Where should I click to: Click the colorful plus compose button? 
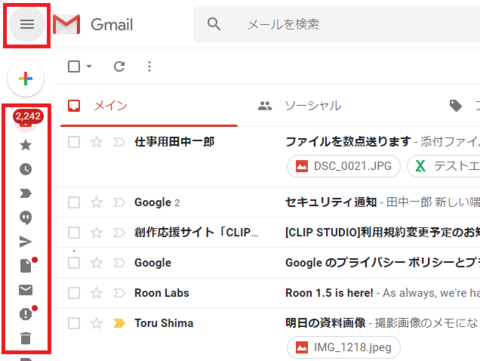tap(26, 79)
